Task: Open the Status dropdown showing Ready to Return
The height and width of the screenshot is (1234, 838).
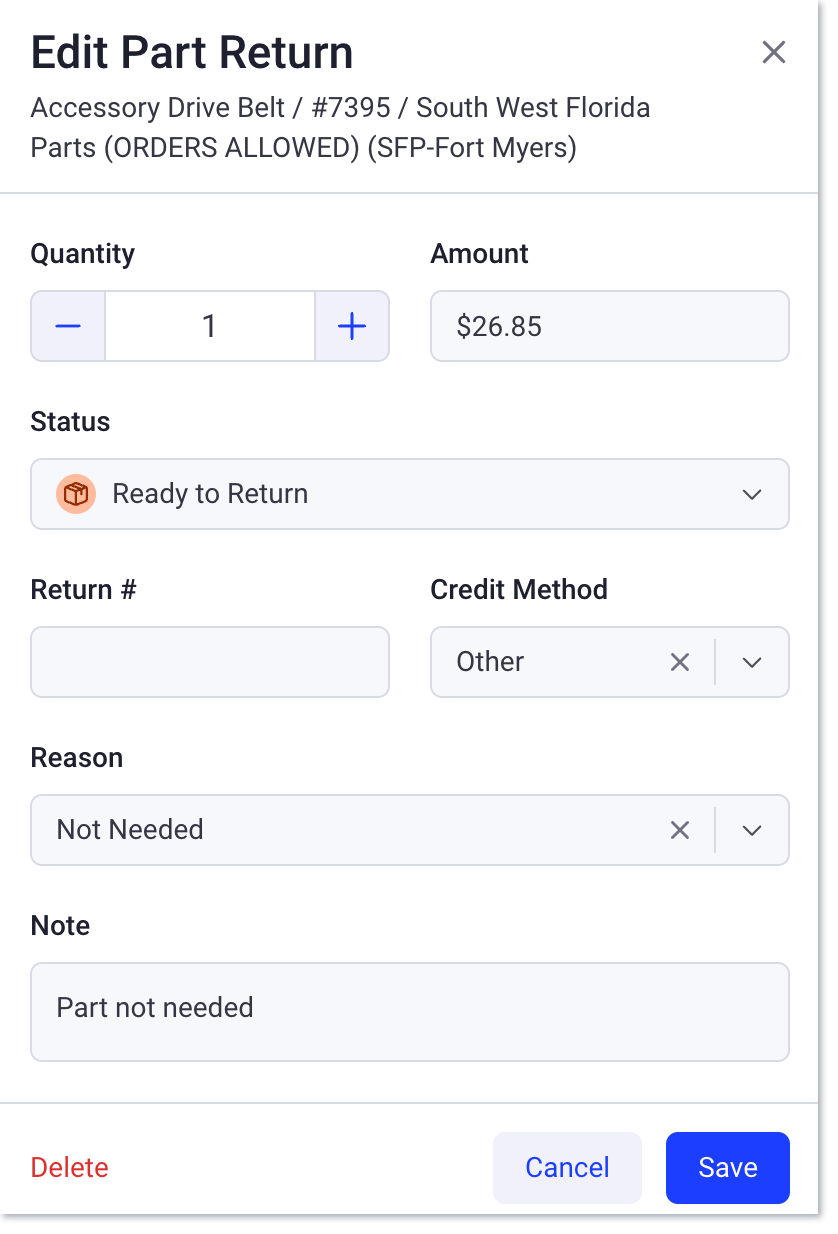Action: [x=400, y=494]
